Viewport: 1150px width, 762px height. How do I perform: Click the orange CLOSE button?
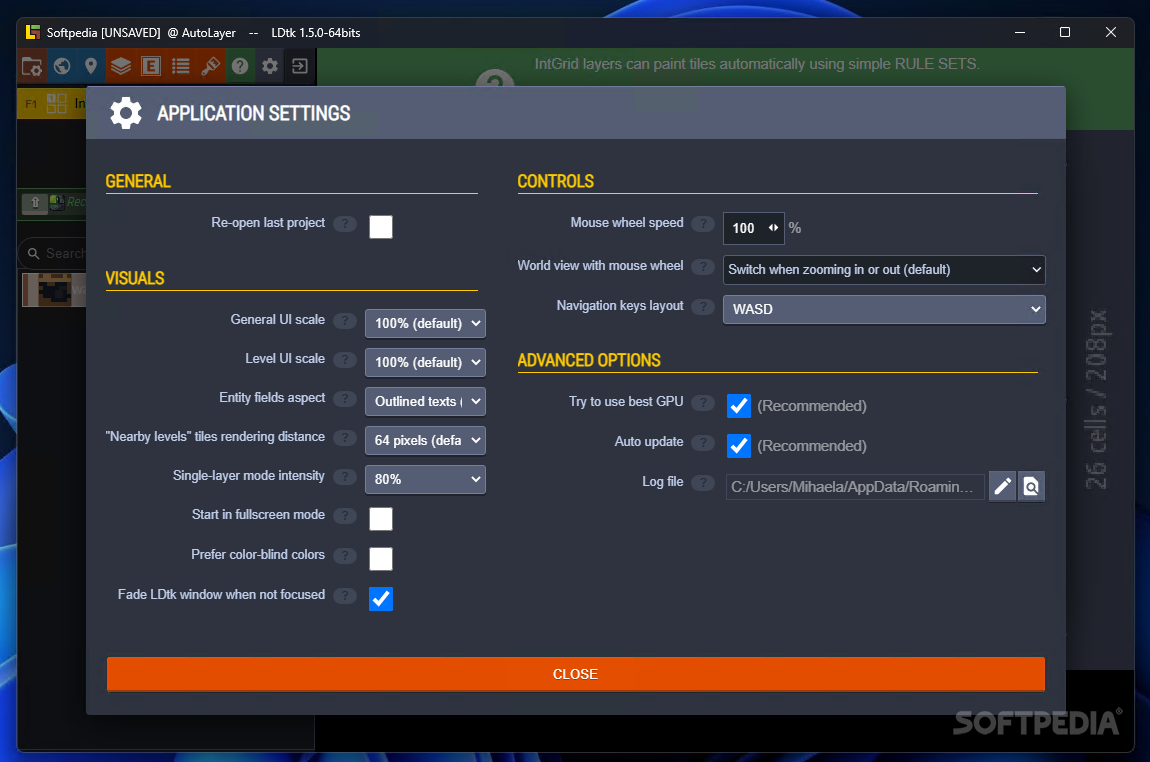pyautogui.click(x=576, y=674)
